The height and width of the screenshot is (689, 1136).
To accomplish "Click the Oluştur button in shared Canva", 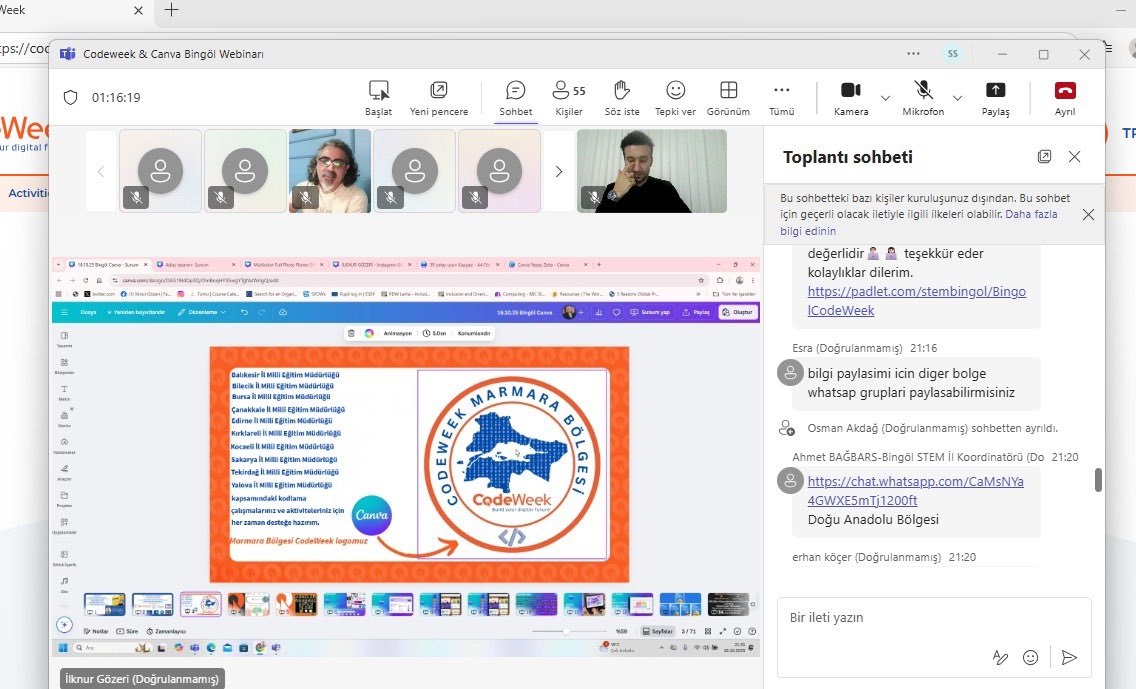I will click(x=738, y=312).
